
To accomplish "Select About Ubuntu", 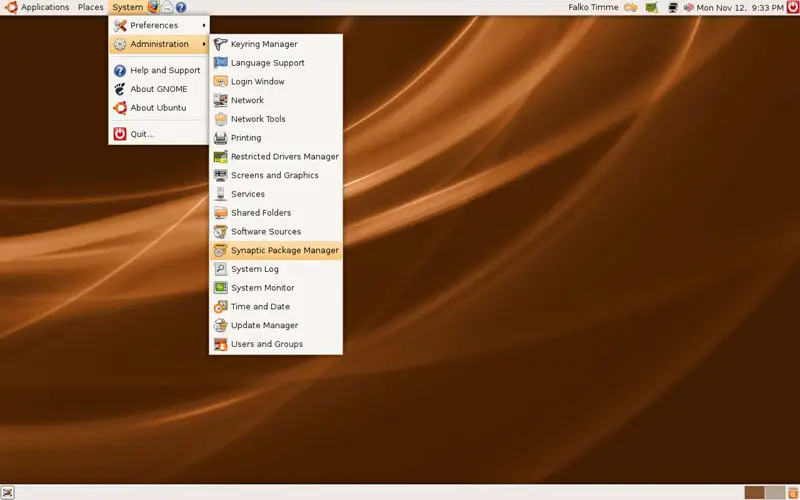I will click(x=159, y=108).
